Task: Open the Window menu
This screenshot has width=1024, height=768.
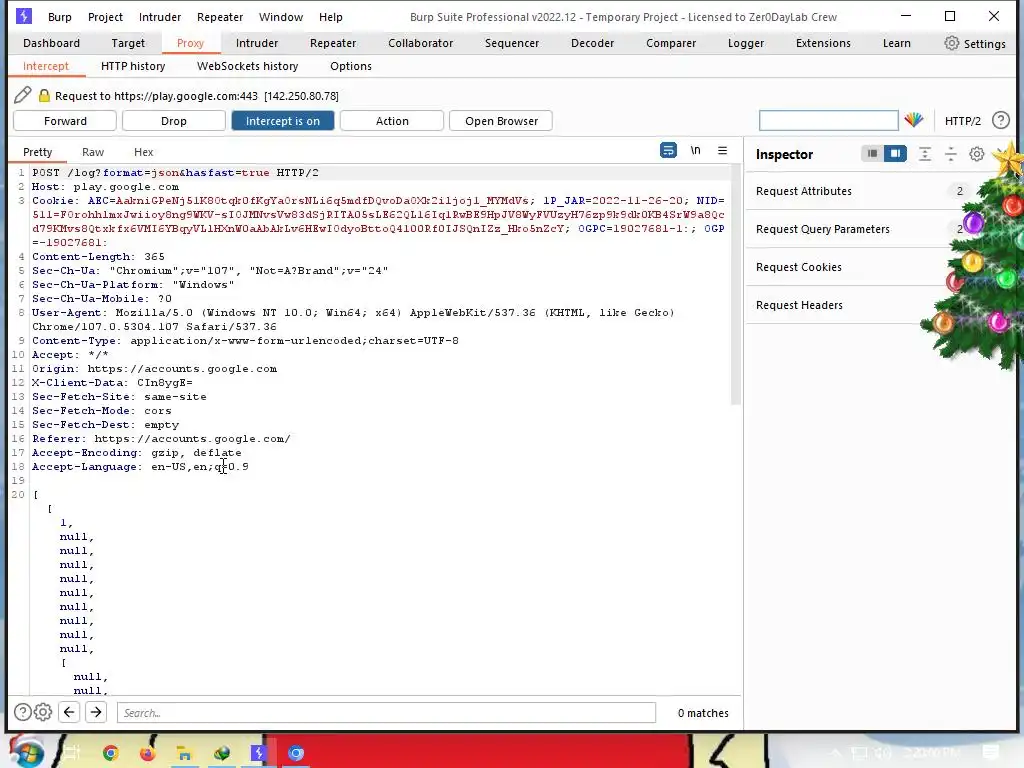Action: (x=281, y=17)
